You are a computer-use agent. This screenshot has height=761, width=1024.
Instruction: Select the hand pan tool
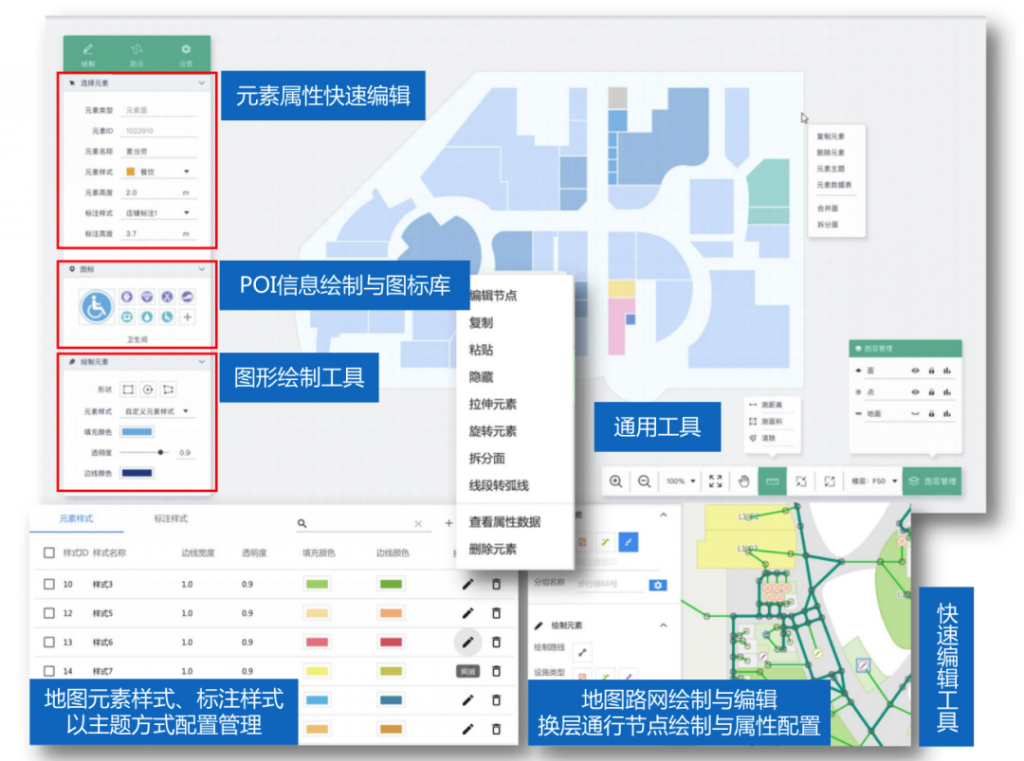click(x=744, y=481)
